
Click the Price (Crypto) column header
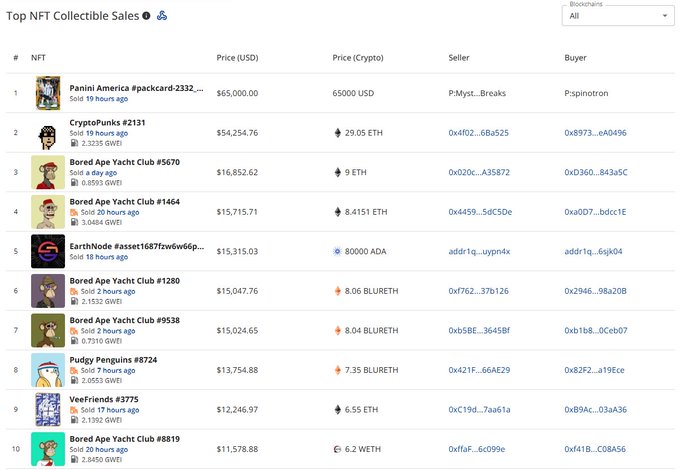(358, 58)
